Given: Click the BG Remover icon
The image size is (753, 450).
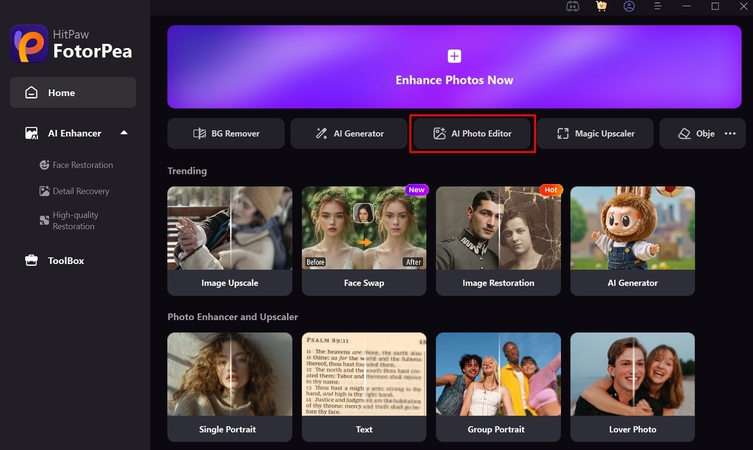Looking at the screenshot, I should 199,134.
